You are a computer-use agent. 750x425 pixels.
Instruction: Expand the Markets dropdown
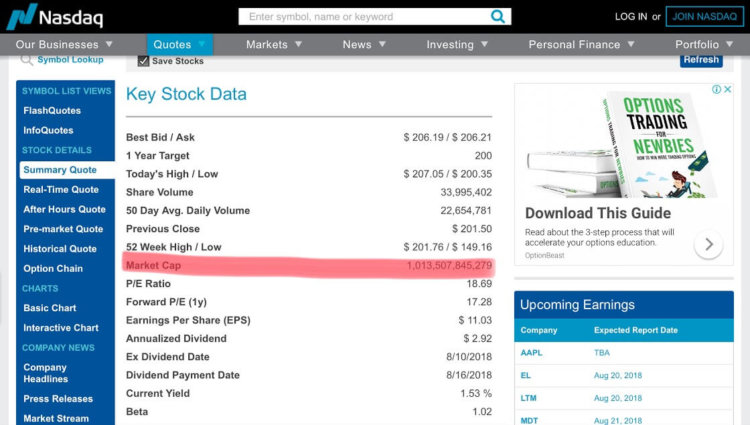274,44
